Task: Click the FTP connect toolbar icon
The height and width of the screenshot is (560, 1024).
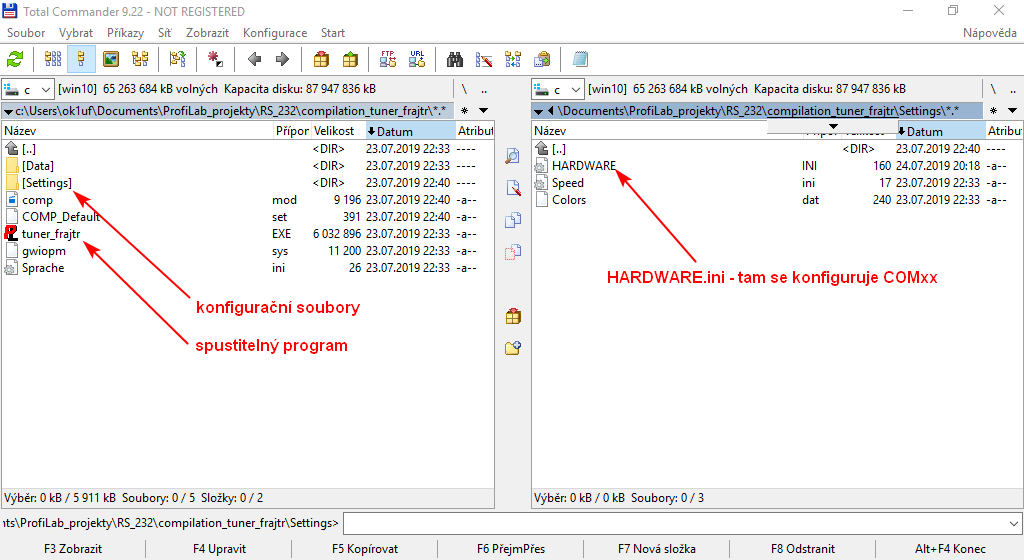Action: [387, 59]
